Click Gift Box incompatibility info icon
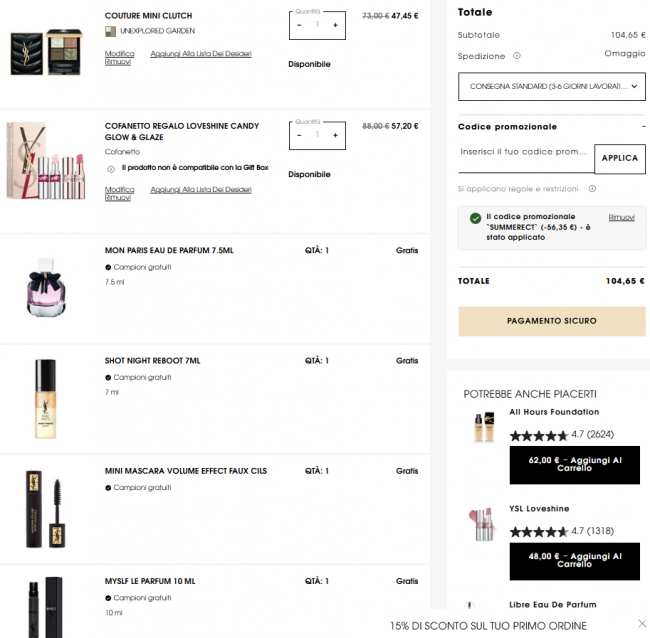 [x=111, y=169]
